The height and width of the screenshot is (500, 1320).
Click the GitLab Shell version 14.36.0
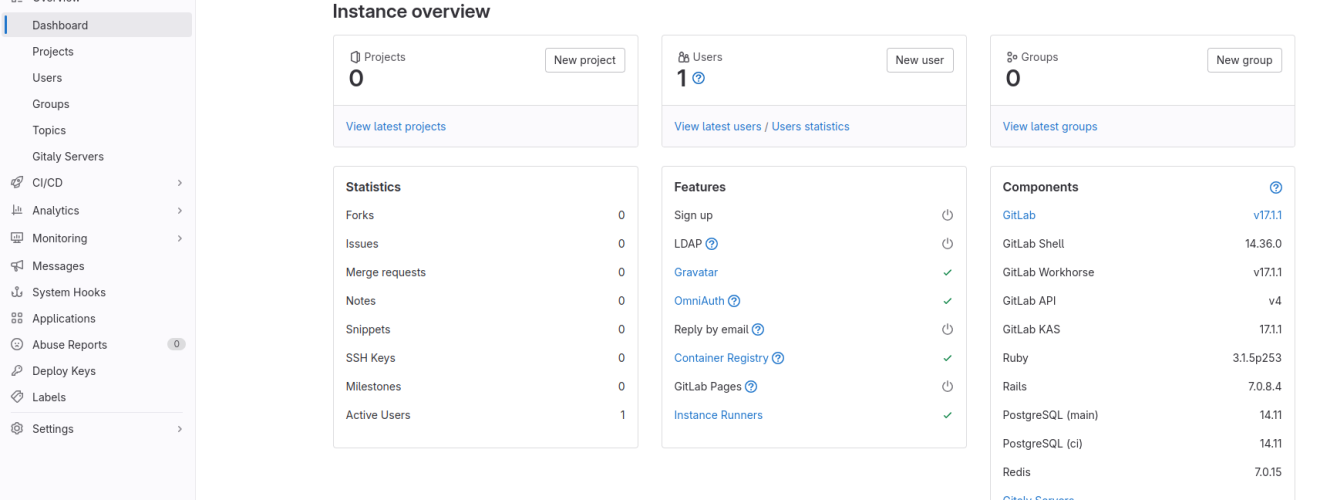1263,244
